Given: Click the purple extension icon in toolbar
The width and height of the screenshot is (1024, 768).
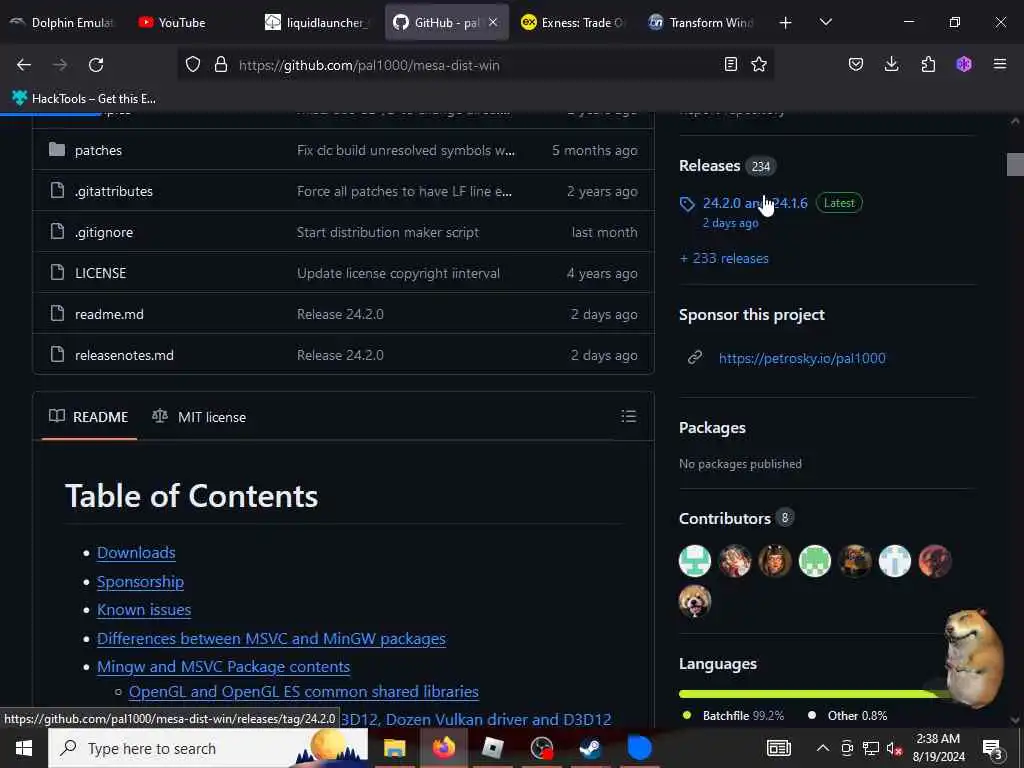Looking at the screenshot, I should 964,65.
